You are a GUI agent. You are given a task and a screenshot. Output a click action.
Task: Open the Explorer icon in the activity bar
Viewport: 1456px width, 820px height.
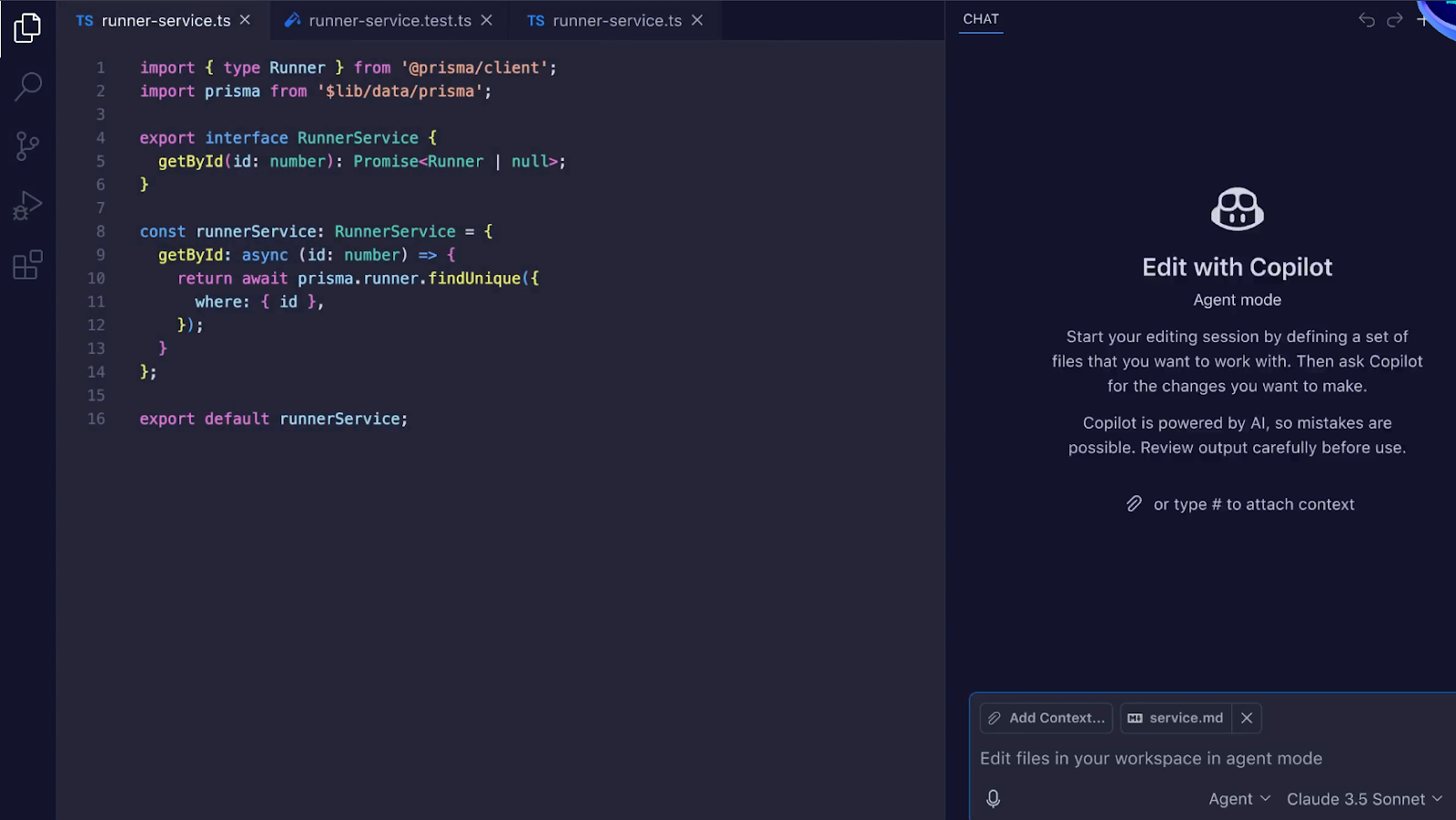[x=26, y=28]
